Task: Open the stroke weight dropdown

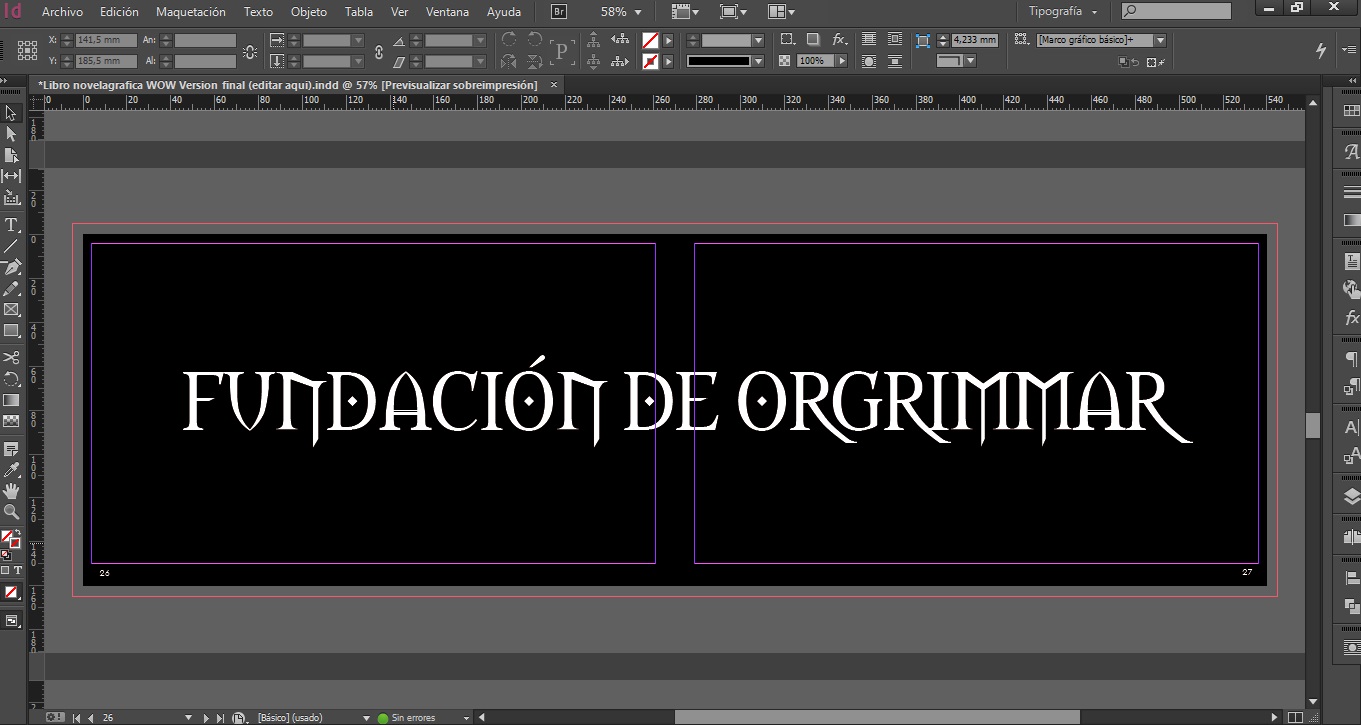Action: (x=758, y=40)
